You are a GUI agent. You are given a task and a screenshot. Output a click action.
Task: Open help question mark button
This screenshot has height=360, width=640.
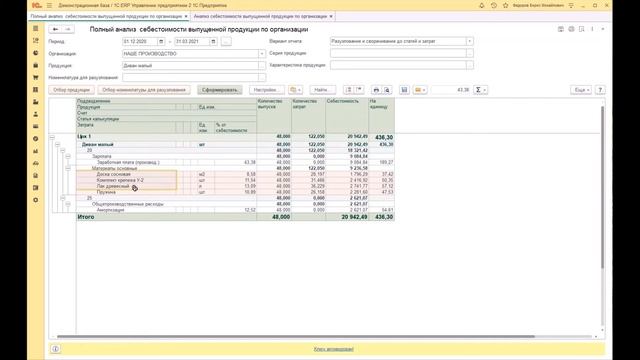600,90
